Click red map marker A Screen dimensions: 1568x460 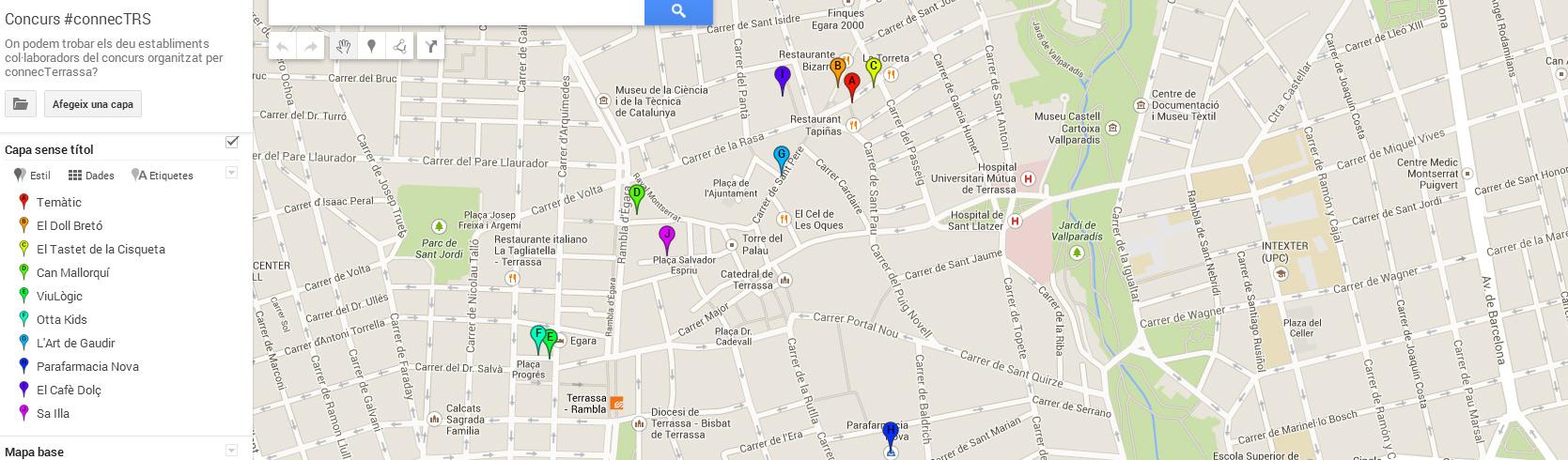point(852,86)
